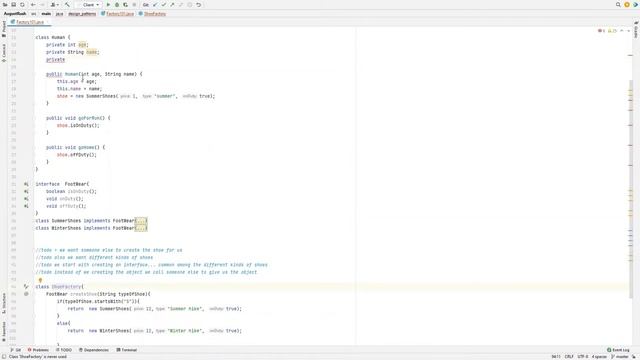Navigate Back with the left arrow icon
Image resolution: width=640 pixels, height=360 pixels.
click(x=33, y=4)
